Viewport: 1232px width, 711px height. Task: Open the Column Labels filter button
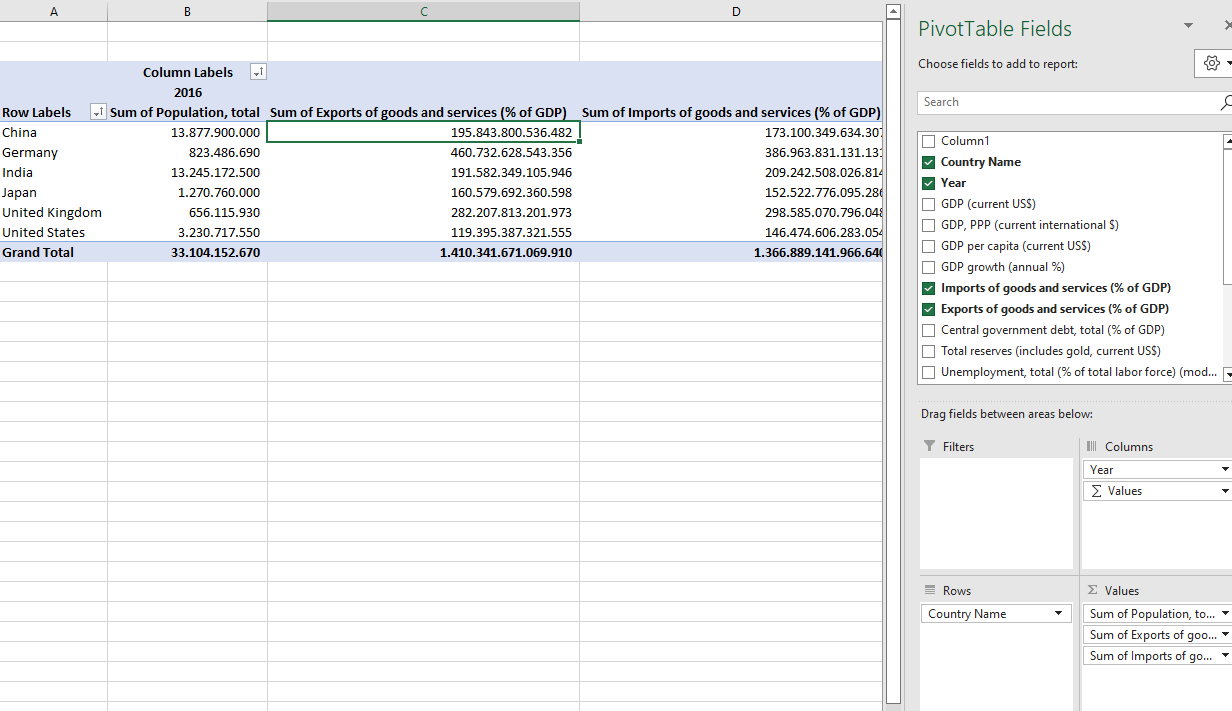click(258, 72)
